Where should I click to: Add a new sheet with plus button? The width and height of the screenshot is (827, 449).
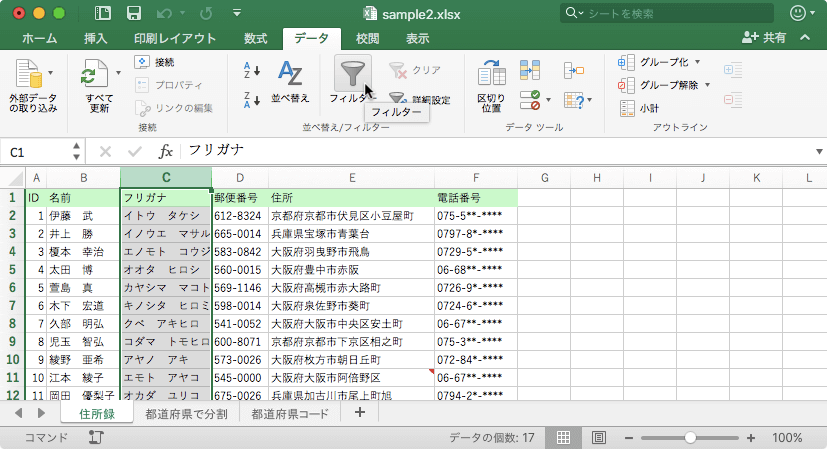click(x=360, y=413)
